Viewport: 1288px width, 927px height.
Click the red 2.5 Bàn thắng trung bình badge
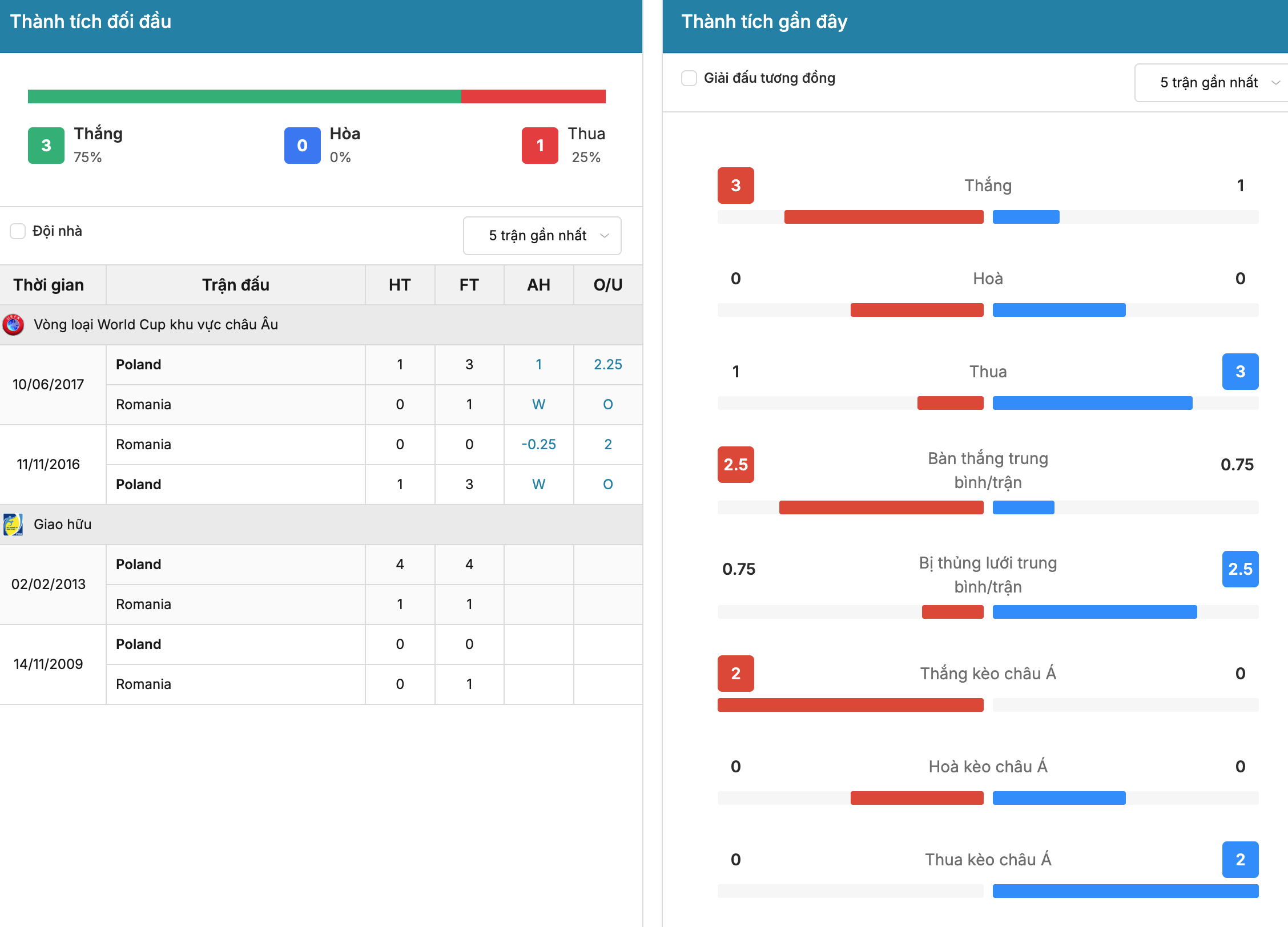point(736,465)
